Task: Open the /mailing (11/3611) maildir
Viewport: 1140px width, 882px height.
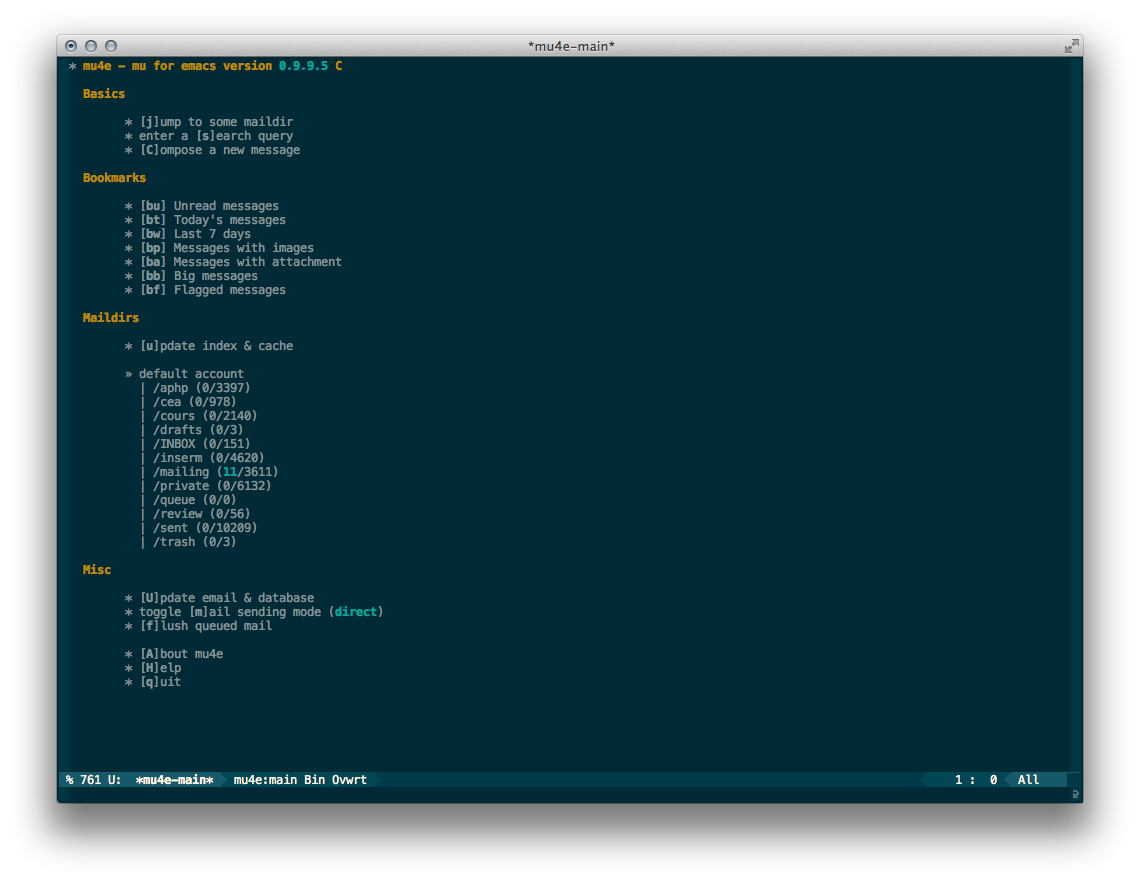Action: 215,472
